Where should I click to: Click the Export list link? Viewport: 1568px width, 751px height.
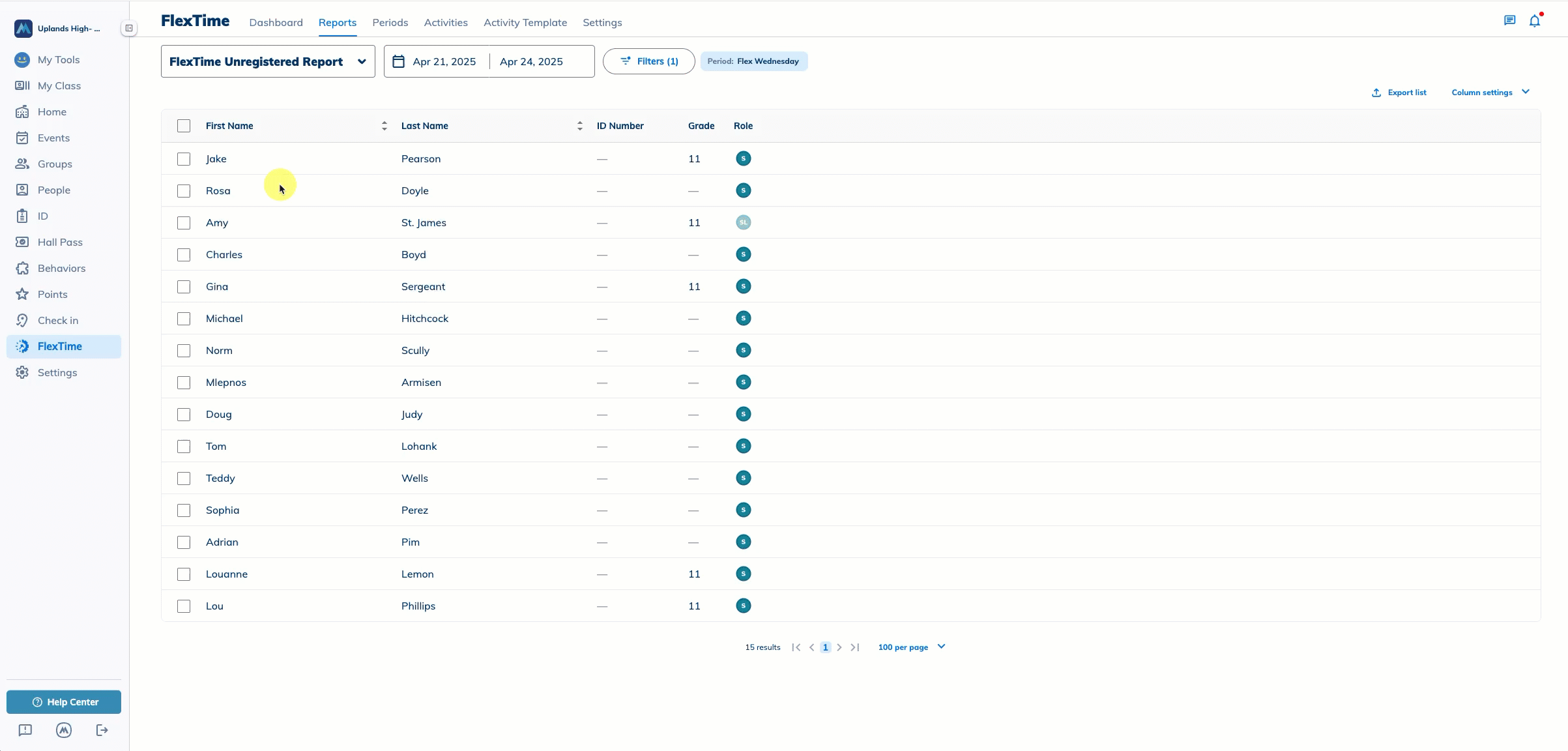pos(1399,93)
